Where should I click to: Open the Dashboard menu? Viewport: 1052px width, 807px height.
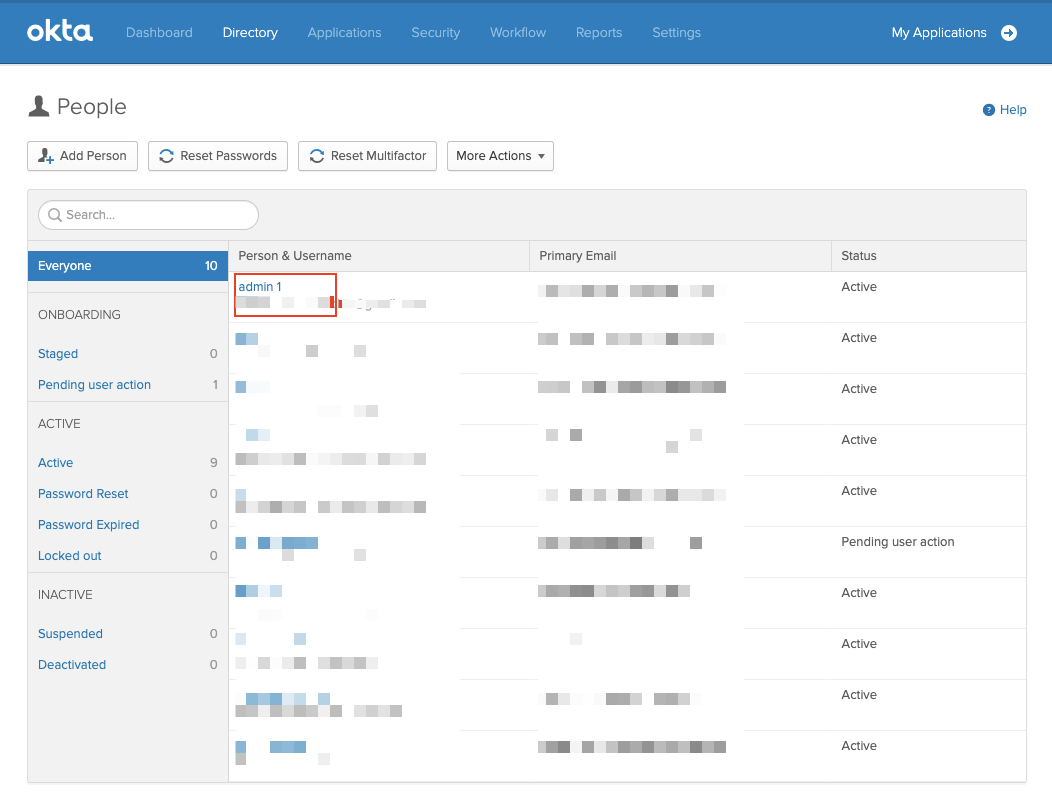coord(159,33)
